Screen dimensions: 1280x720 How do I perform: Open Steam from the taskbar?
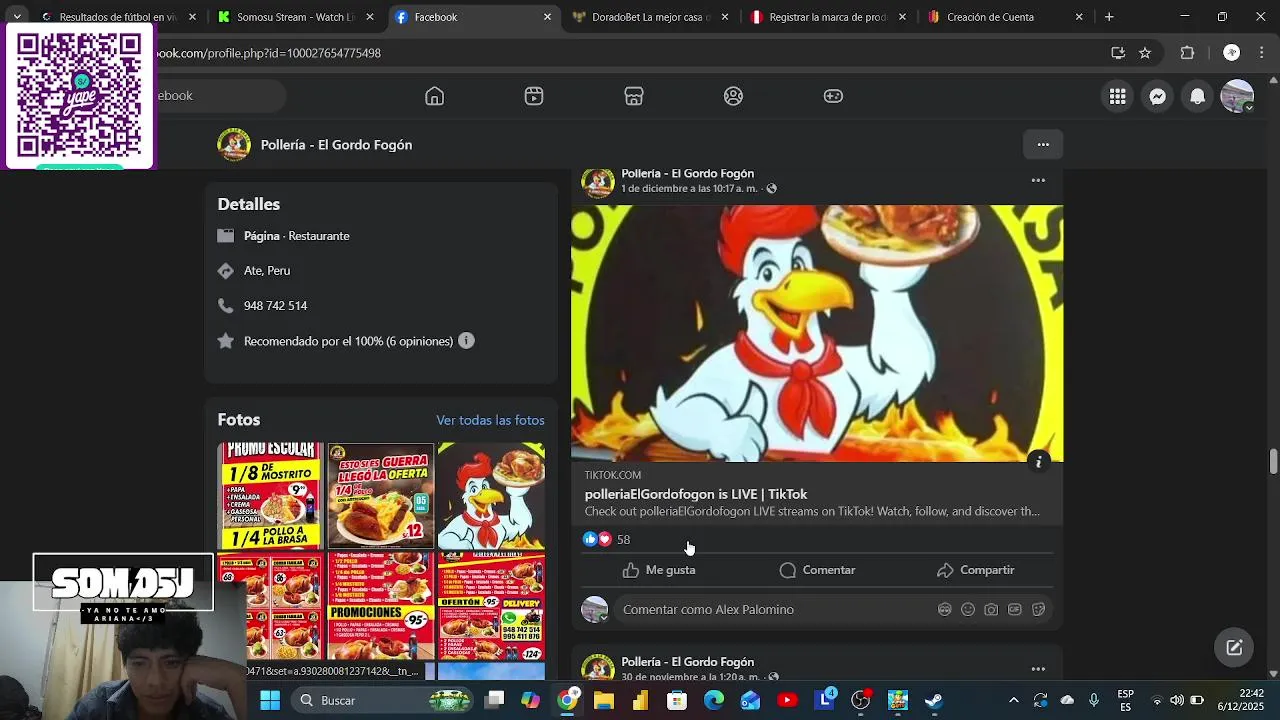coord(934,700)
